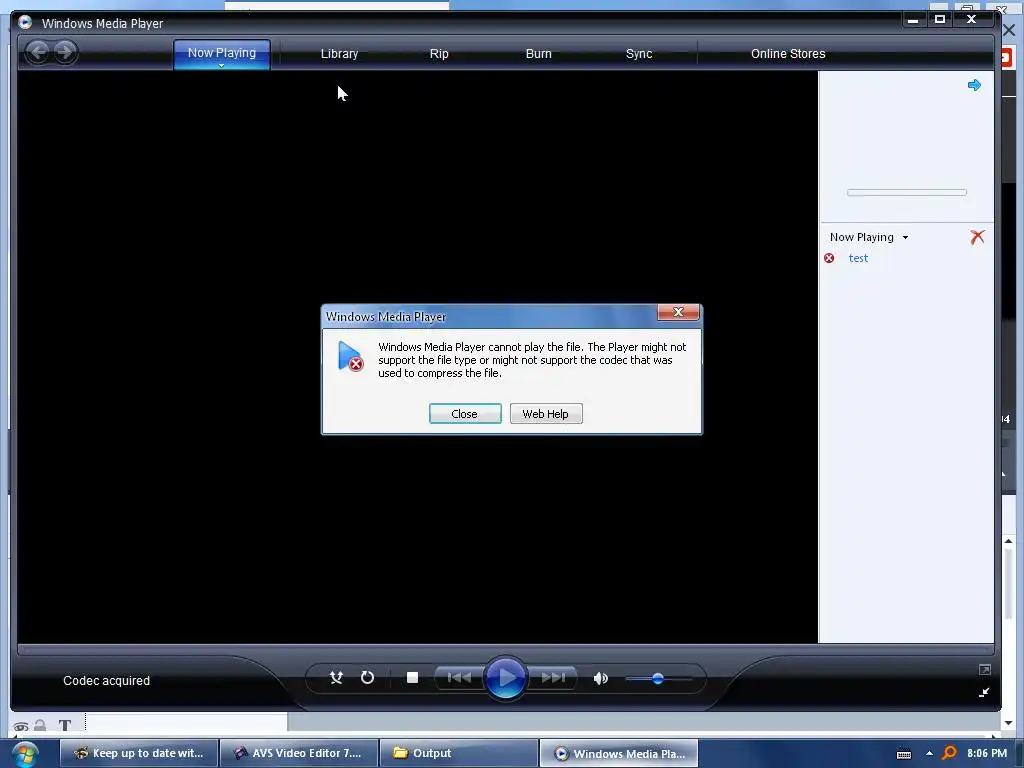Viewport: 1024px width, 768px height.
Task: Toggle lock icon in background window
Action: click(40, 725)
